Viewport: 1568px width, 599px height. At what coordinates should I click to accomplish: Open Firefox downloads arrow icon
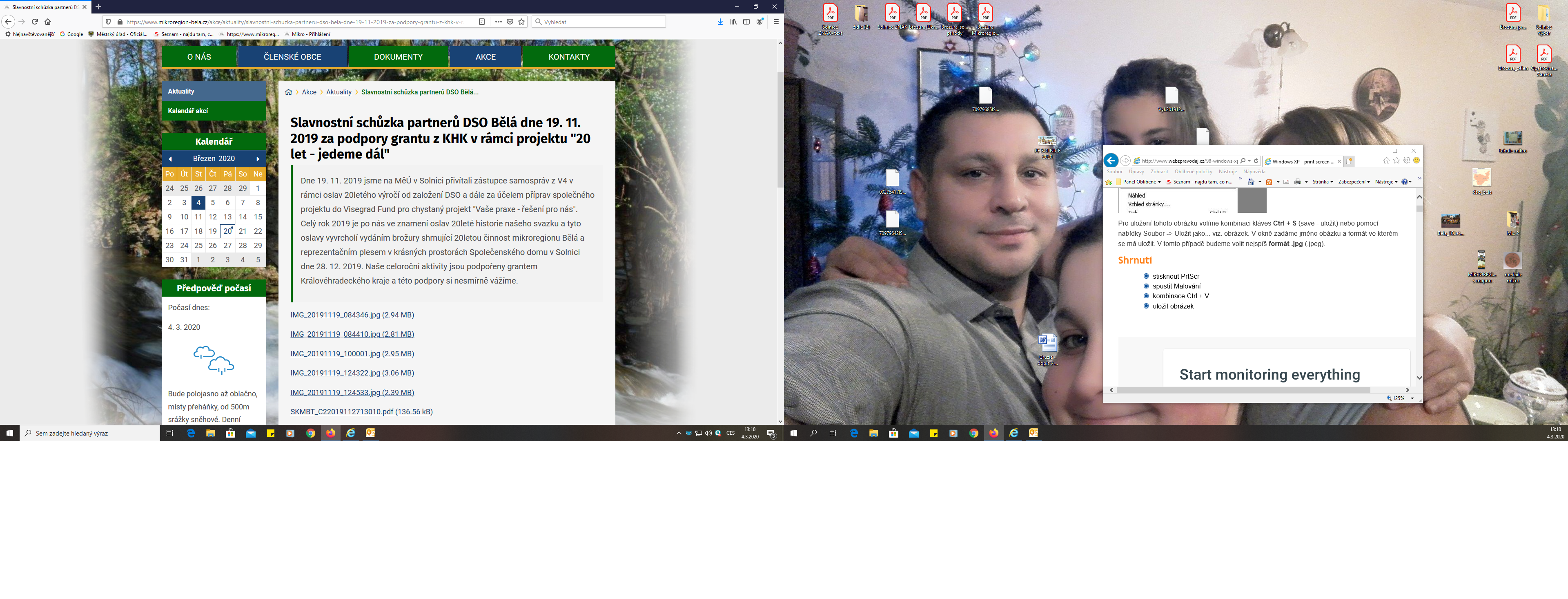pos(720,22)
